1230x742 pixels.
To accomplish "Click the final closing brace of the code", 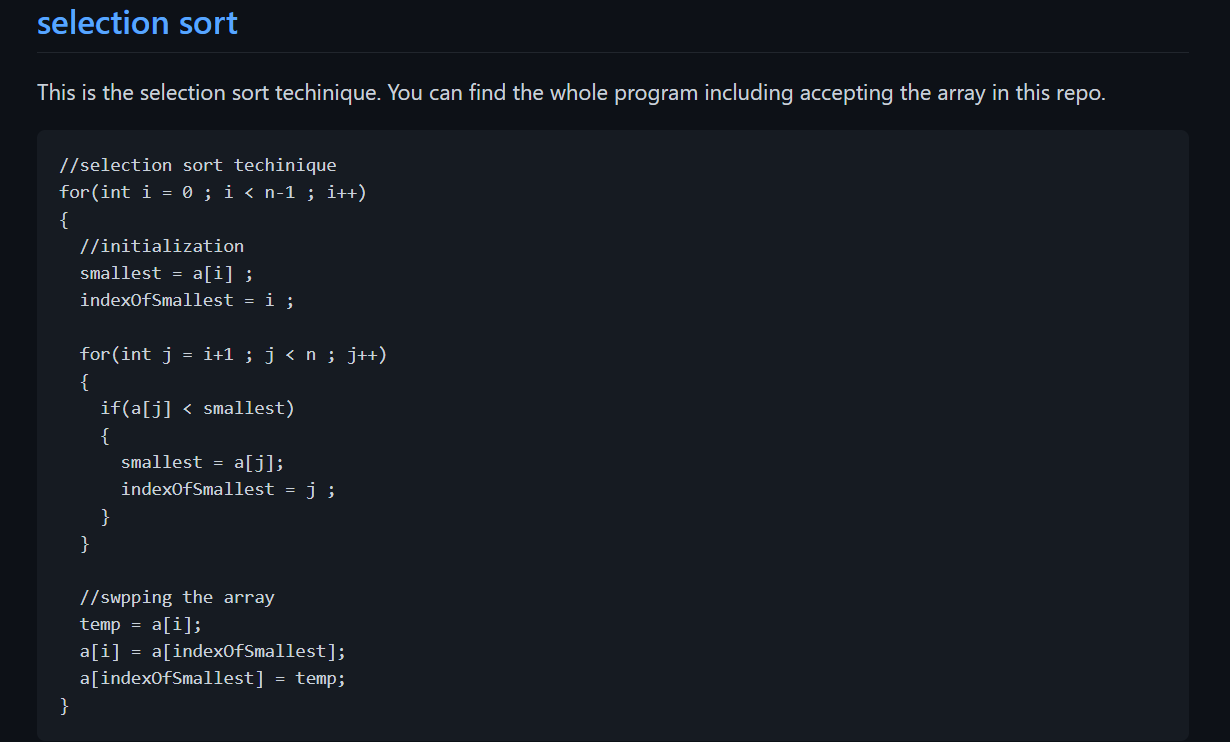I will pos(65,706).
